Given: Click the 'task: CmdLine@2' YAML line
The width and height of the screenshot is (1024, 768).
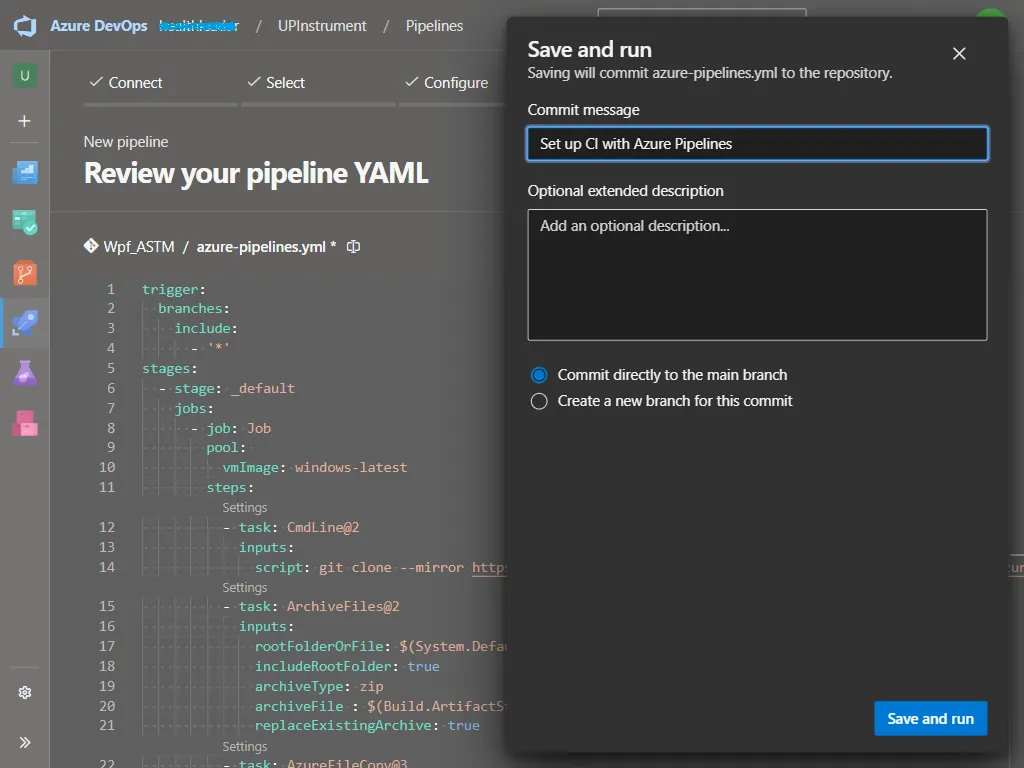Looking at the screenshot, I should [291, 528].
